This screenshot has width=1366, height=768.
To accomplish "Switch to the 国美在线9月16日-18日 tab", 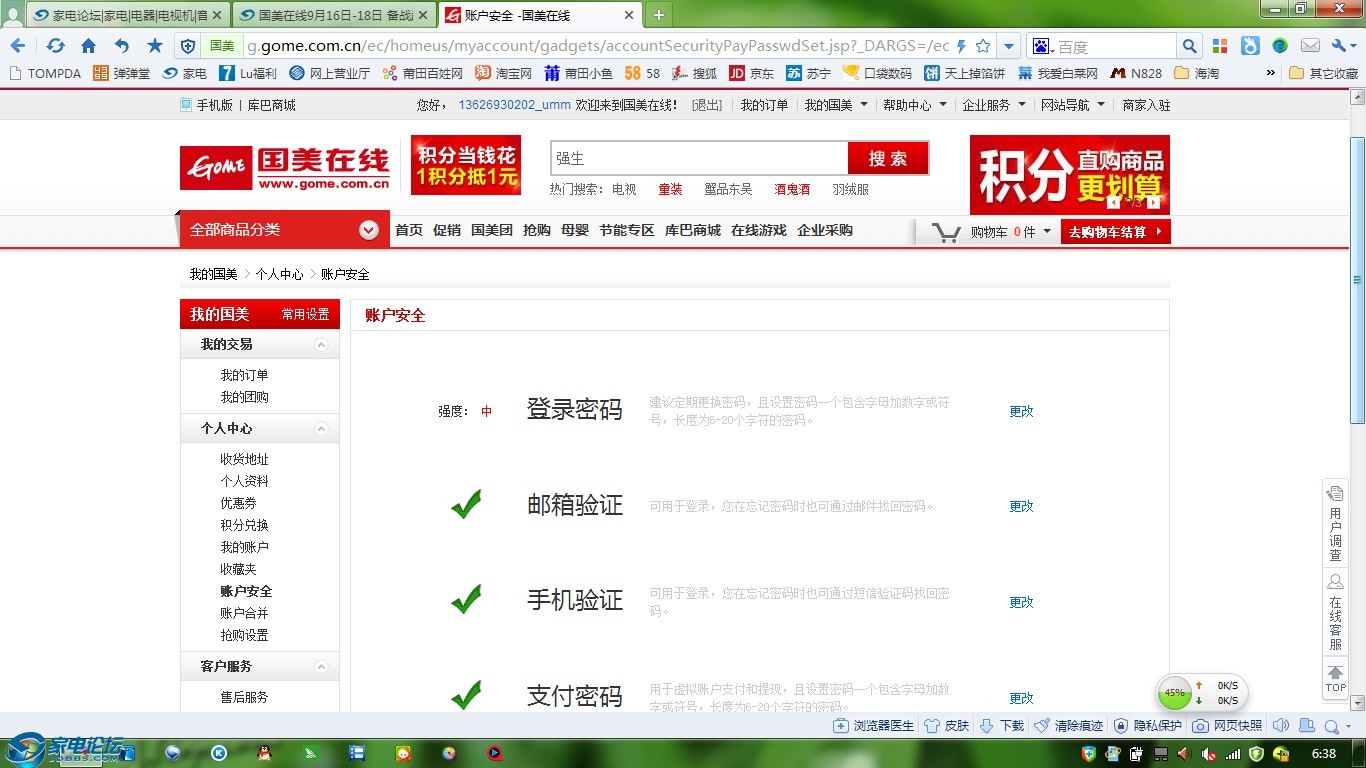I will (334, 15).
